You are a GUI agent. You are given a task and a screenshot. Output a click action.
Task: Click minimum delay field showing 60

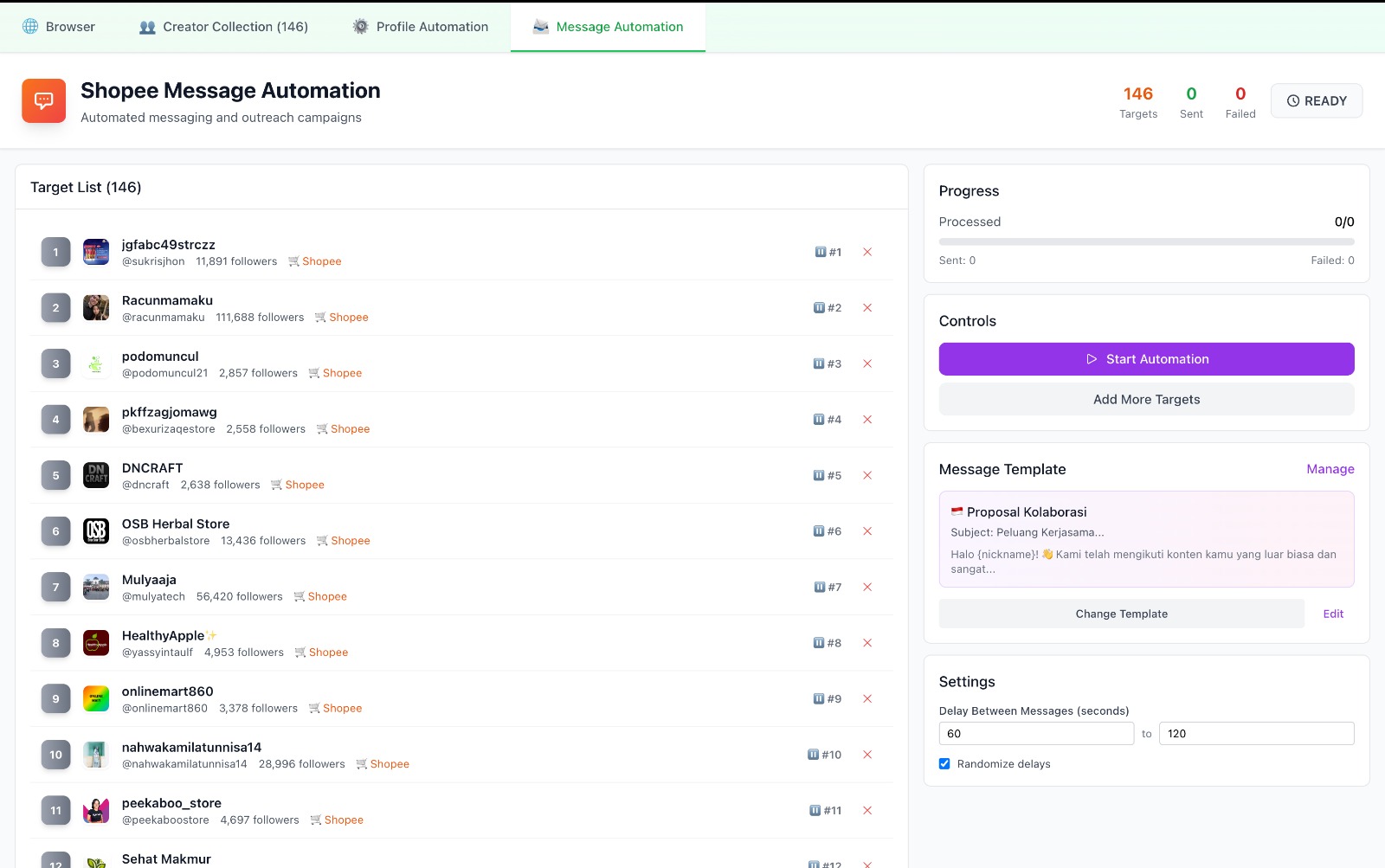click(1036, 734)
